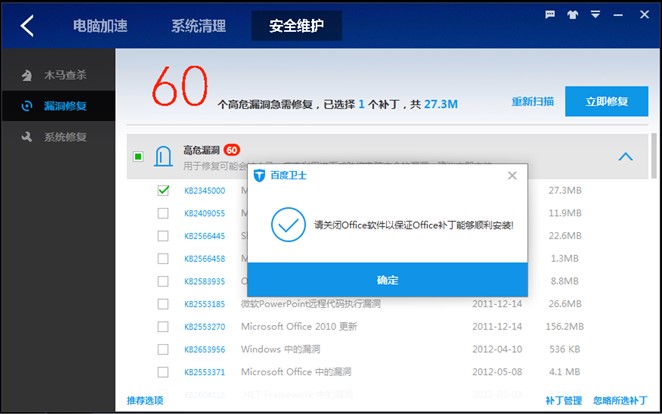This screenshot has height=414, width=662.
Task: Open the feedback message icon
Action: (x=550, y=15)
